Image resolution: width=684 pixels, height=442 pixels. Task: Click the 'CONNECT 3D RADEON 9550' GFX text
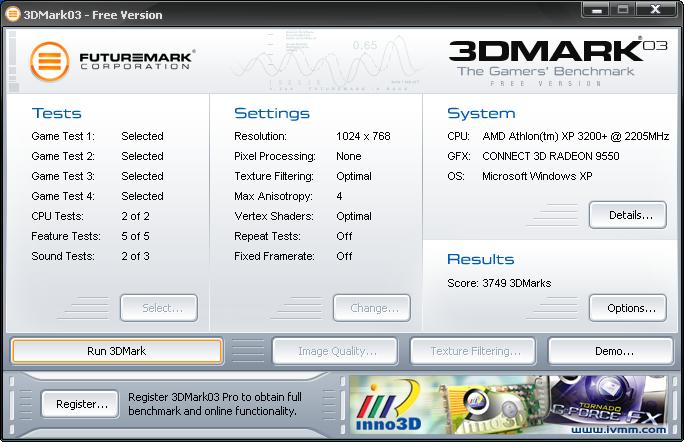pyautogui.click(x=551, y=156)
